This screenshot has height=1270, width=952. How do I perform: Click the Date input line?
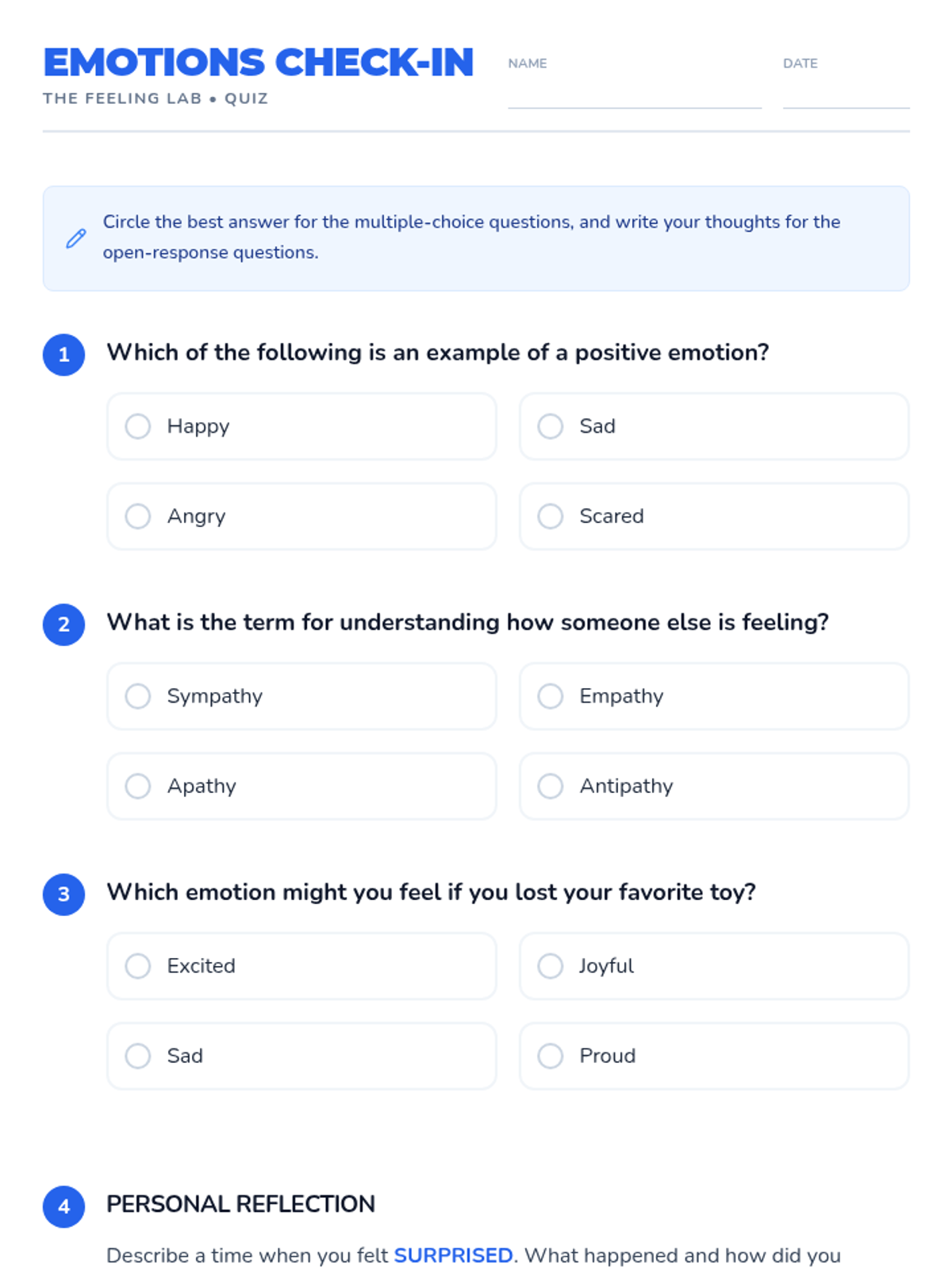coord(846,95)
